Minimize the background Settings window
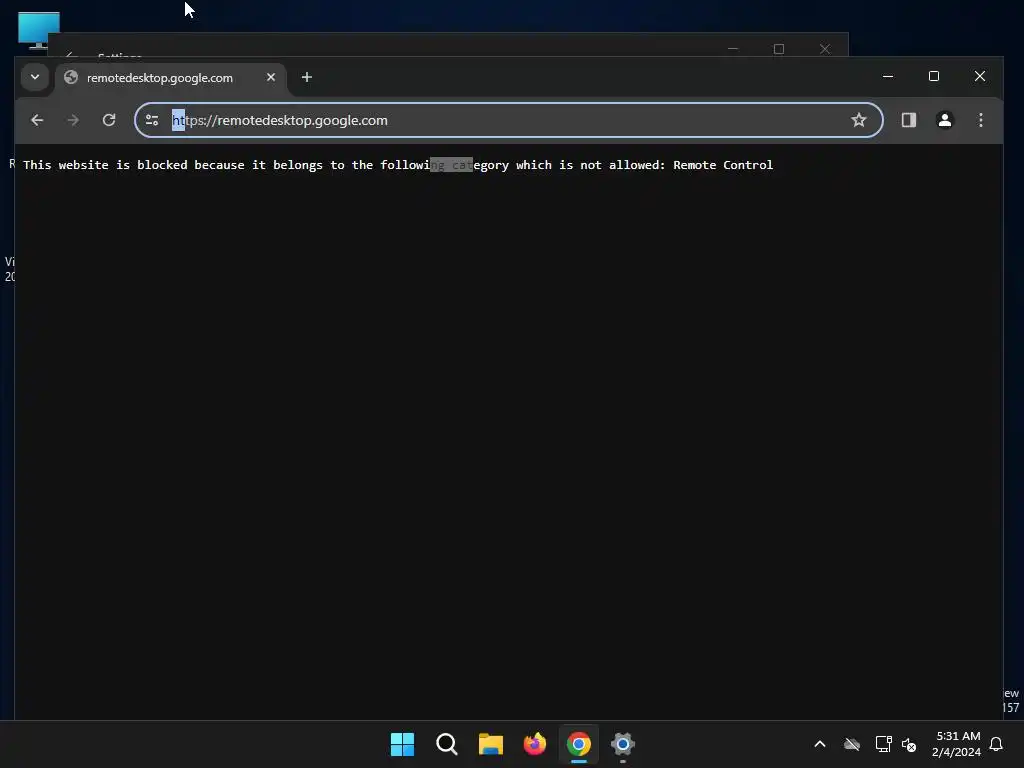The height and width of the screenshot is (768, 1024). click(733, 49)
